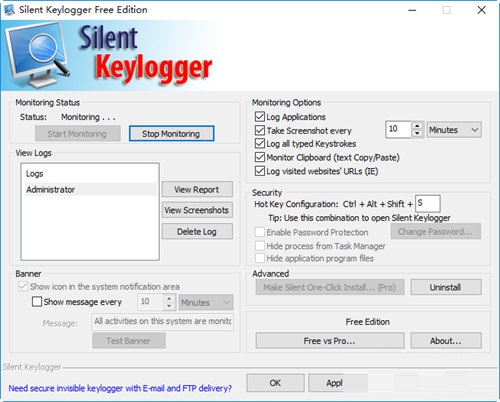Click the Test Banner button
The height and width of the screenshot is (402, 500).
tap(129, 341)
